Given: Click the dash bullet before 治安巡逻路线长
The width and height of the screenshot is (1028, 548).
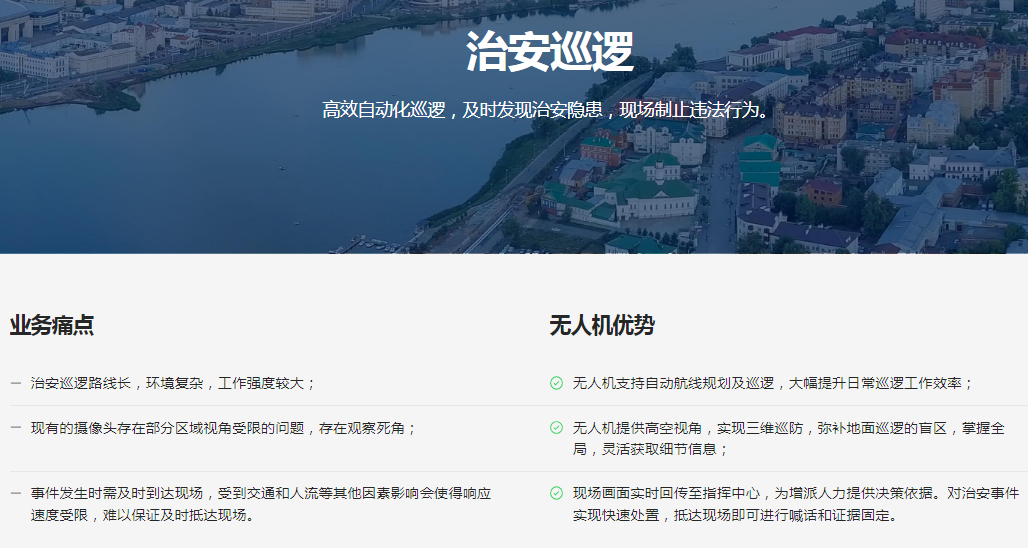Looking at the screenshot, I should tap(16, 383).
